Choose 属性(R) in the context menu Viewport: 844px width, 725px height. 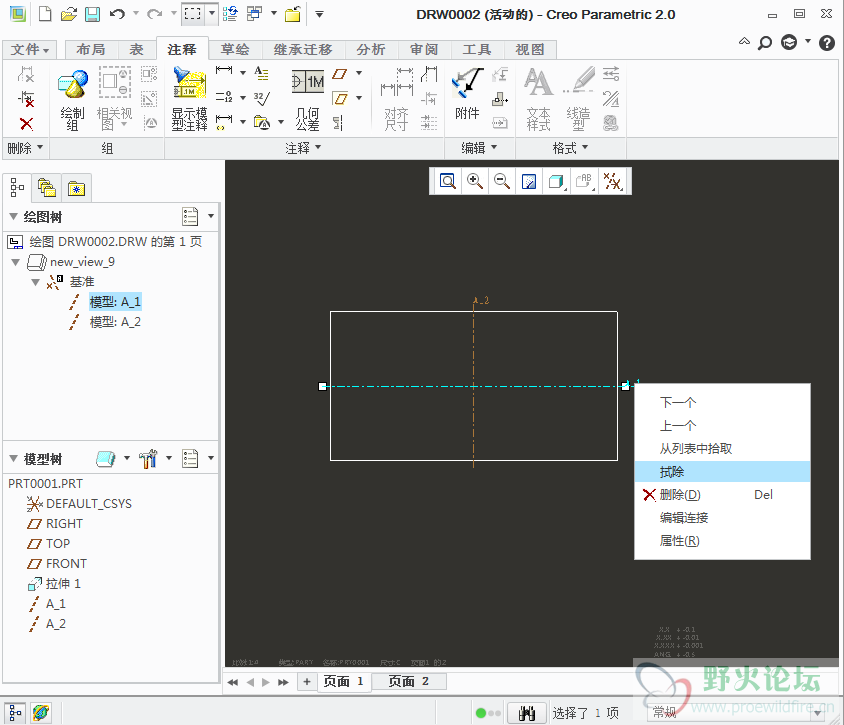[722, 541]
